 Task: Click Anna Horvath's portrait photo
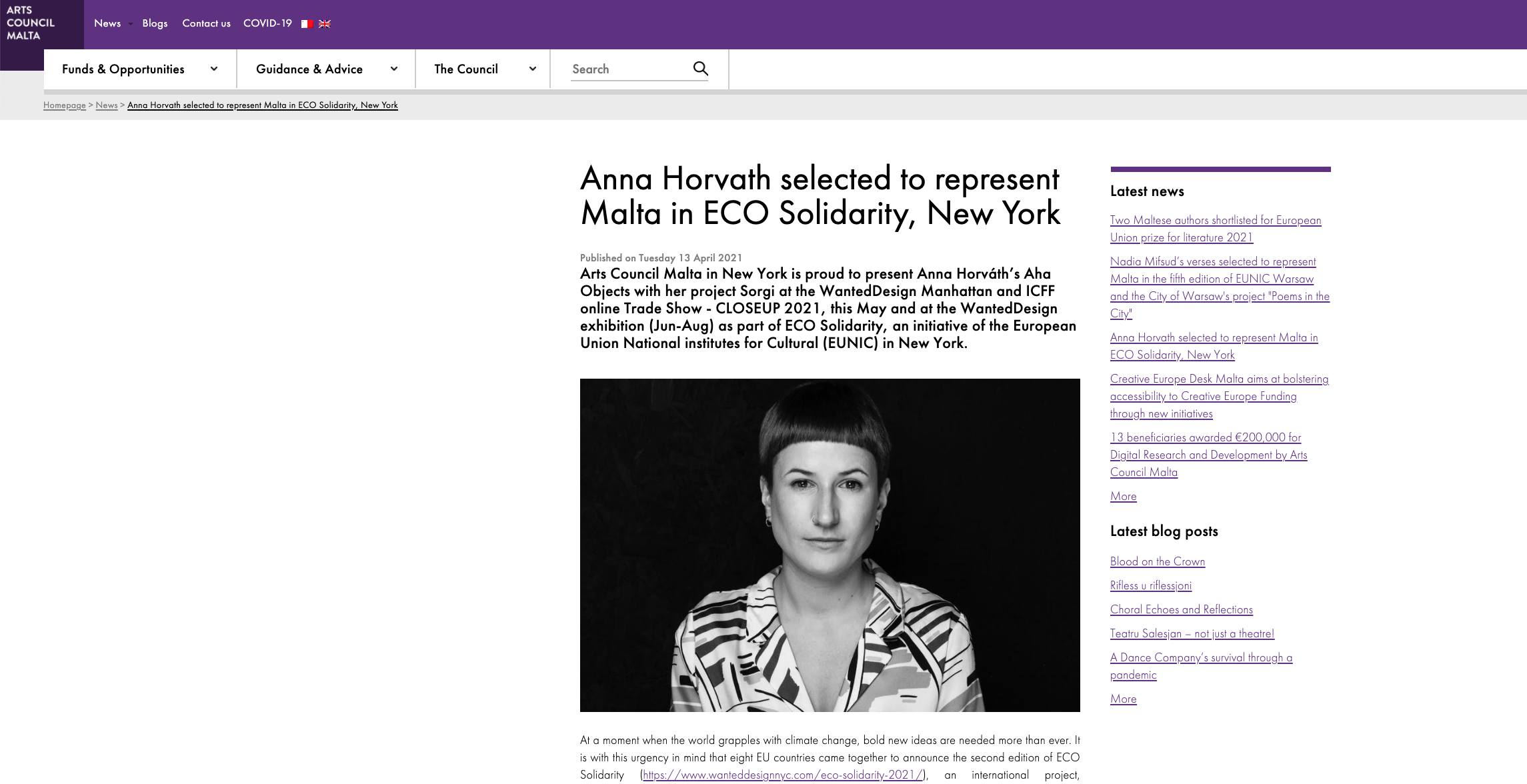pos(830,545)
